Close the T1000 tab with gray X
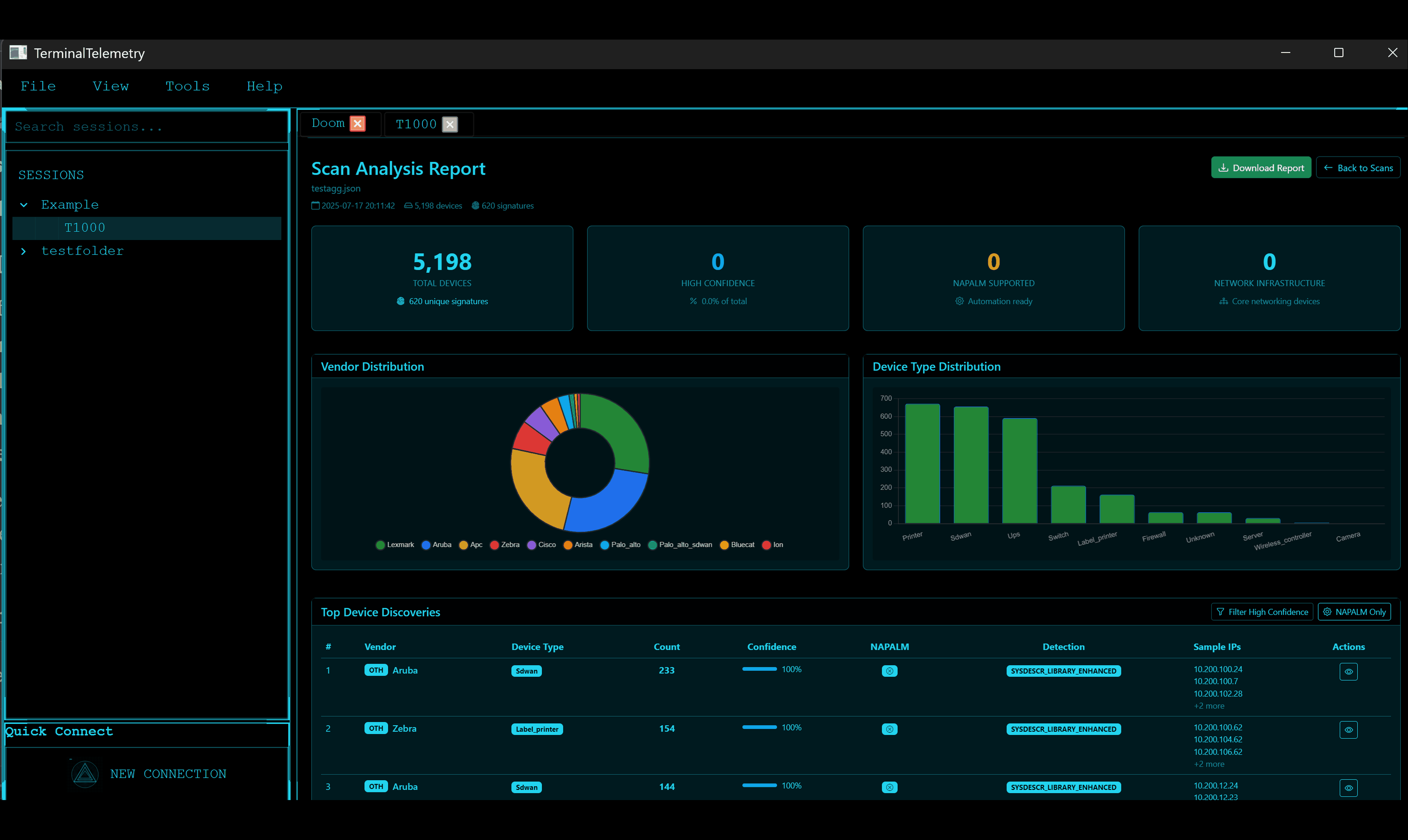The width and height of the screenshot is (1408, 840). (450, 125)
